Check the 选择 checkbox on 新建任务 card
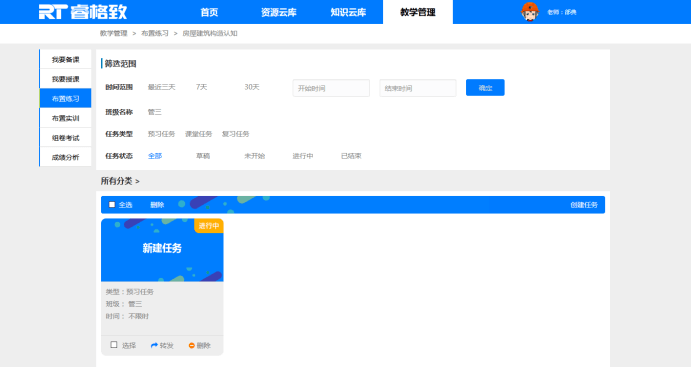 pyautogui.click(x=114, y=345)
